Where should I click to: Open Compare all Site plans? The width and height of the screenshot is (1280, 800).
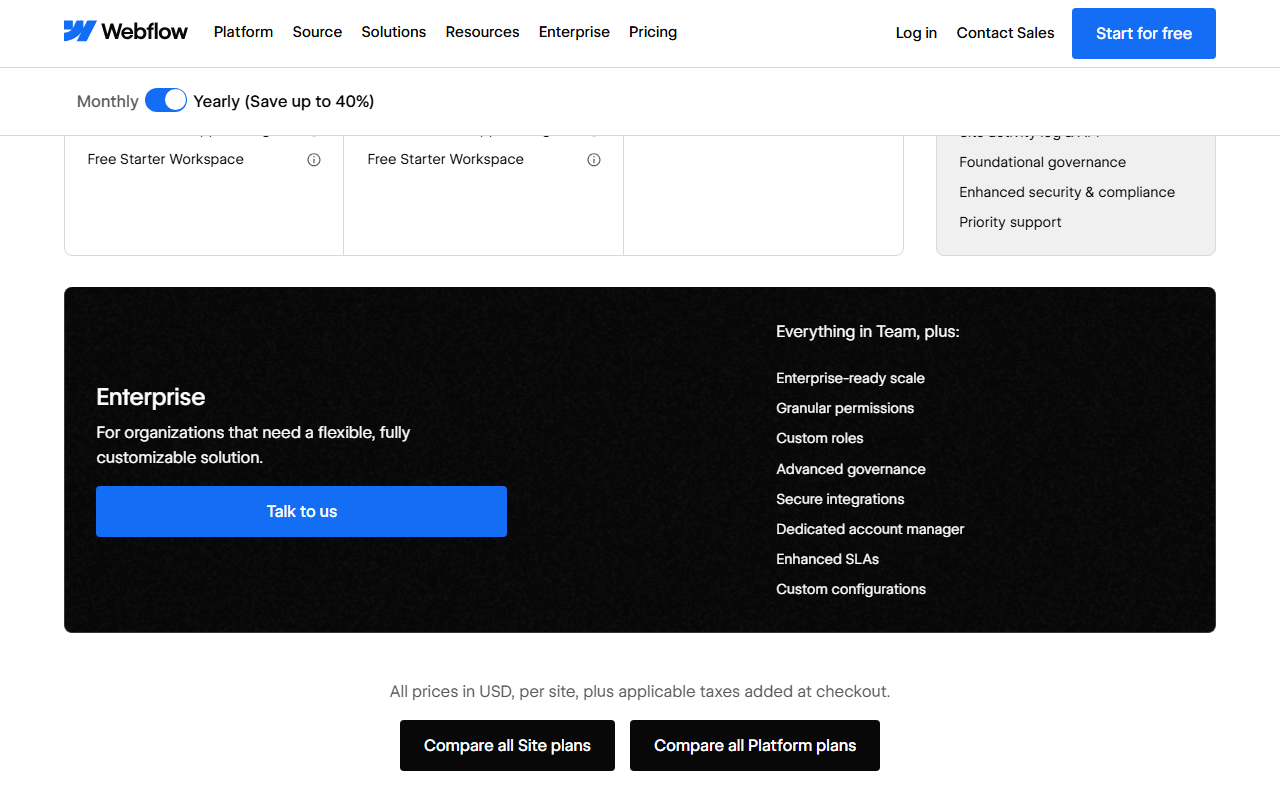click(x=507, y=745)
